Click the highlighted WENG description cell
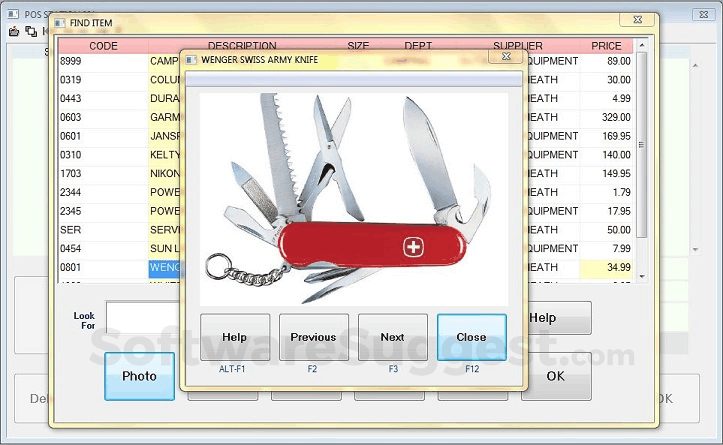 [165, 268]
